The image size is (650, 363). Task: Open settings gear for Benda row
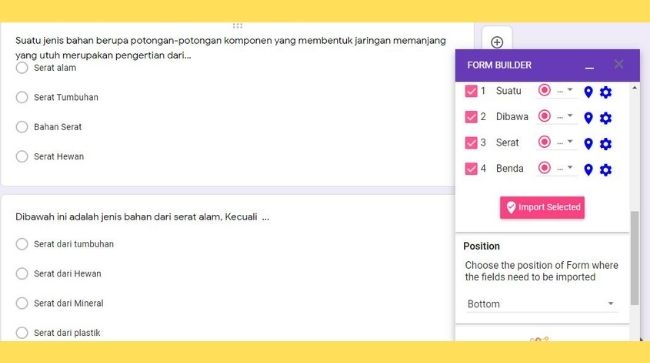(x=606, y=169)
